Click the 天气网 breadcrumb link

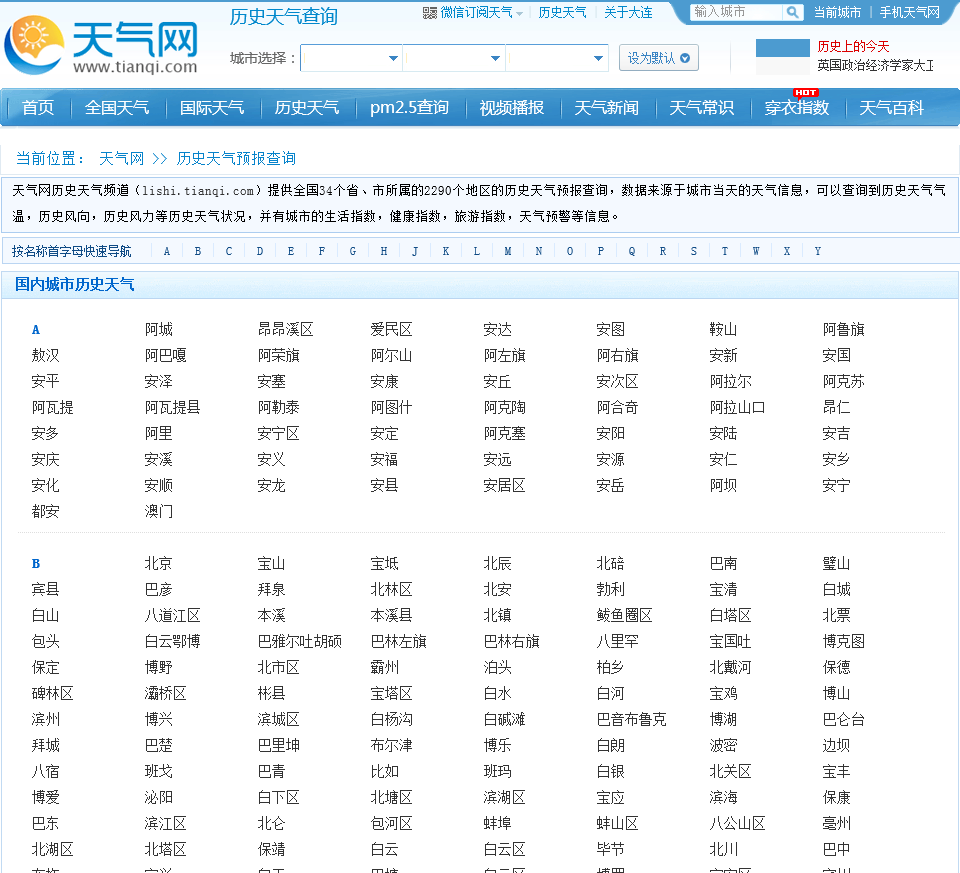[x=121, y=158]
